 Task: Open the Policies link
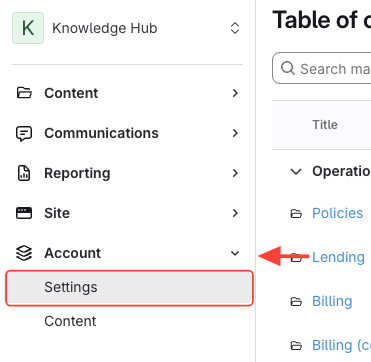pos(337,213)
